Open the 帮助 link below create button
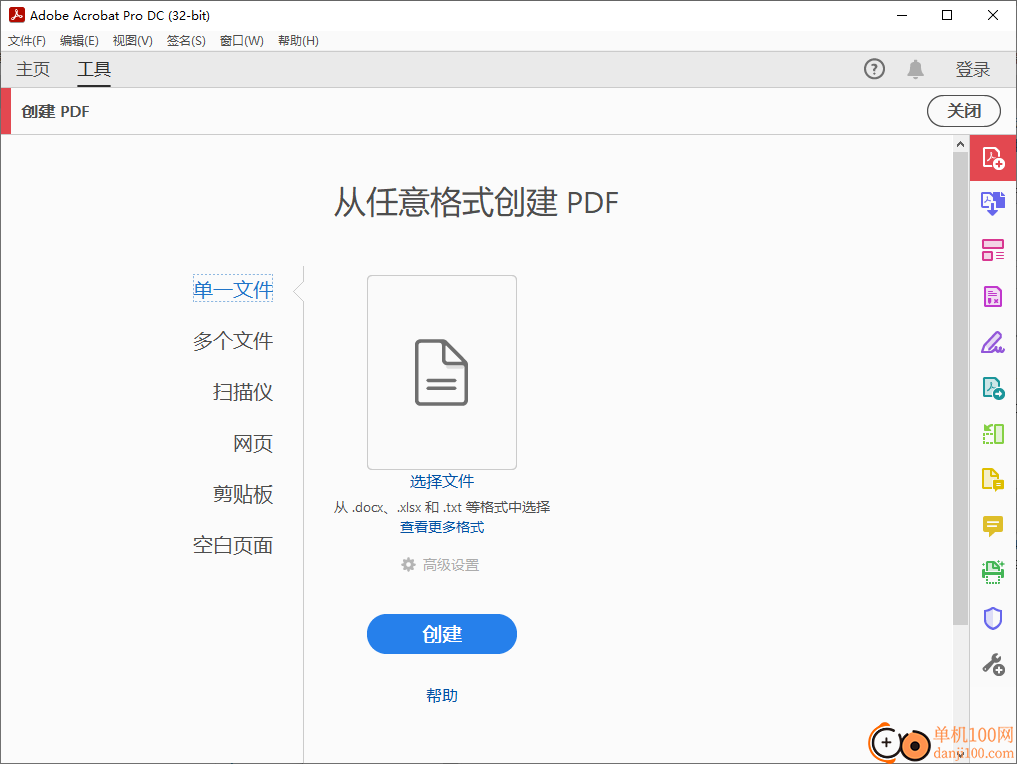The image size is (1017, 764). pyautogui.click(x=442, y=695)
